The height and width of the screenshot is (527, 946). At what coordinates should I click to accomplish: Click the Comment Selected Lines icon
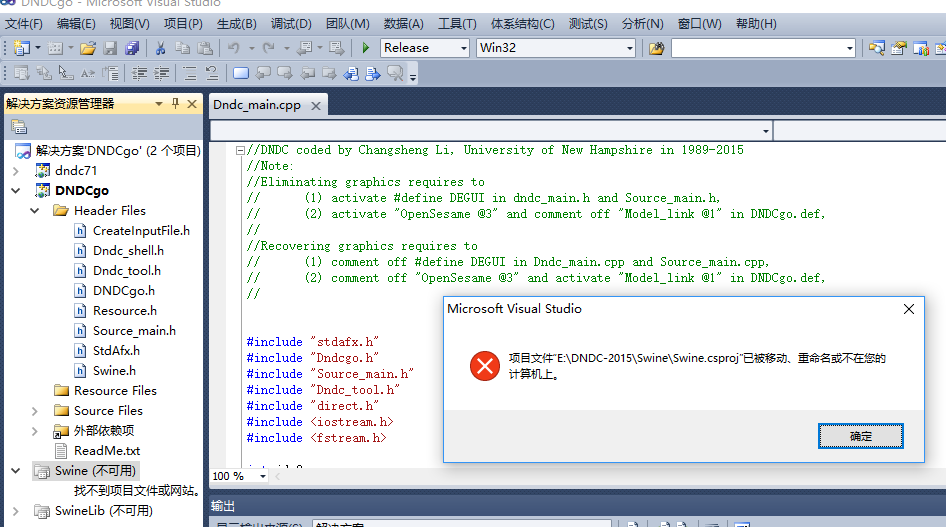click(190, 74)
